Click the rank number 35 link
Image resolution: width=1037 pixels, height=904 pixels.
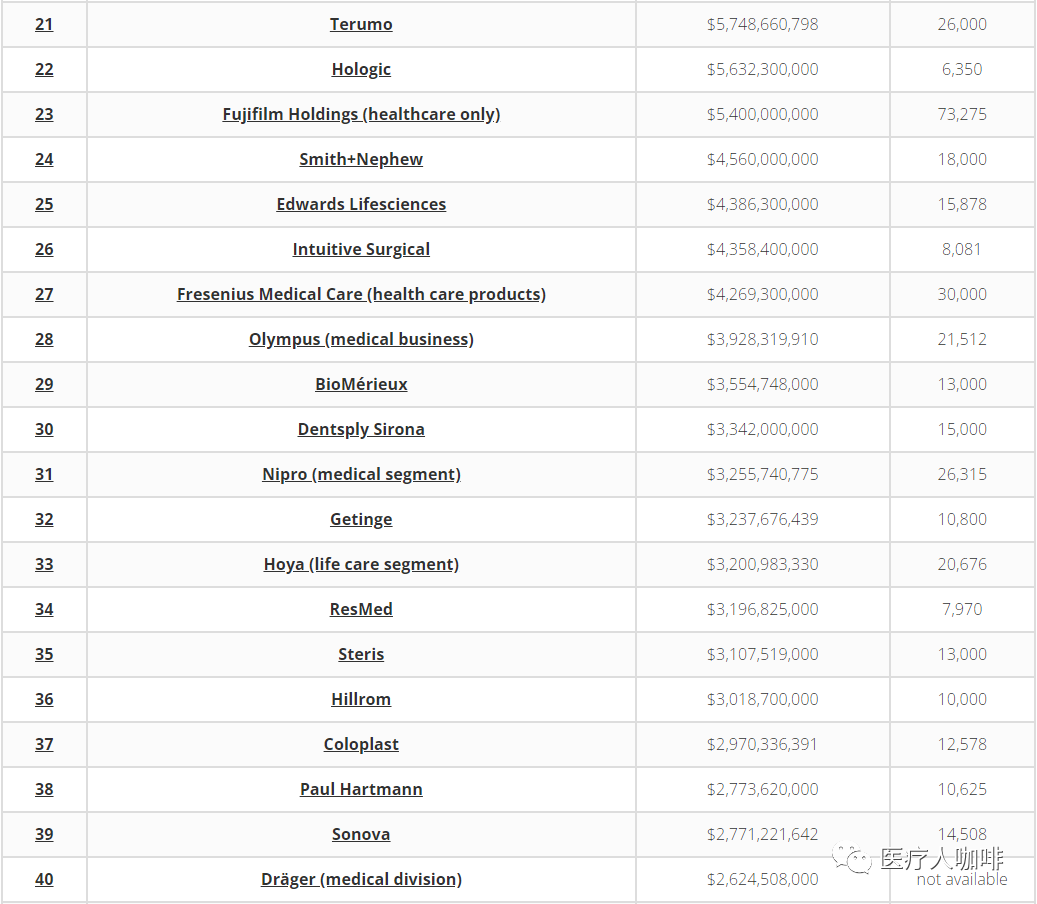point(44,654)
